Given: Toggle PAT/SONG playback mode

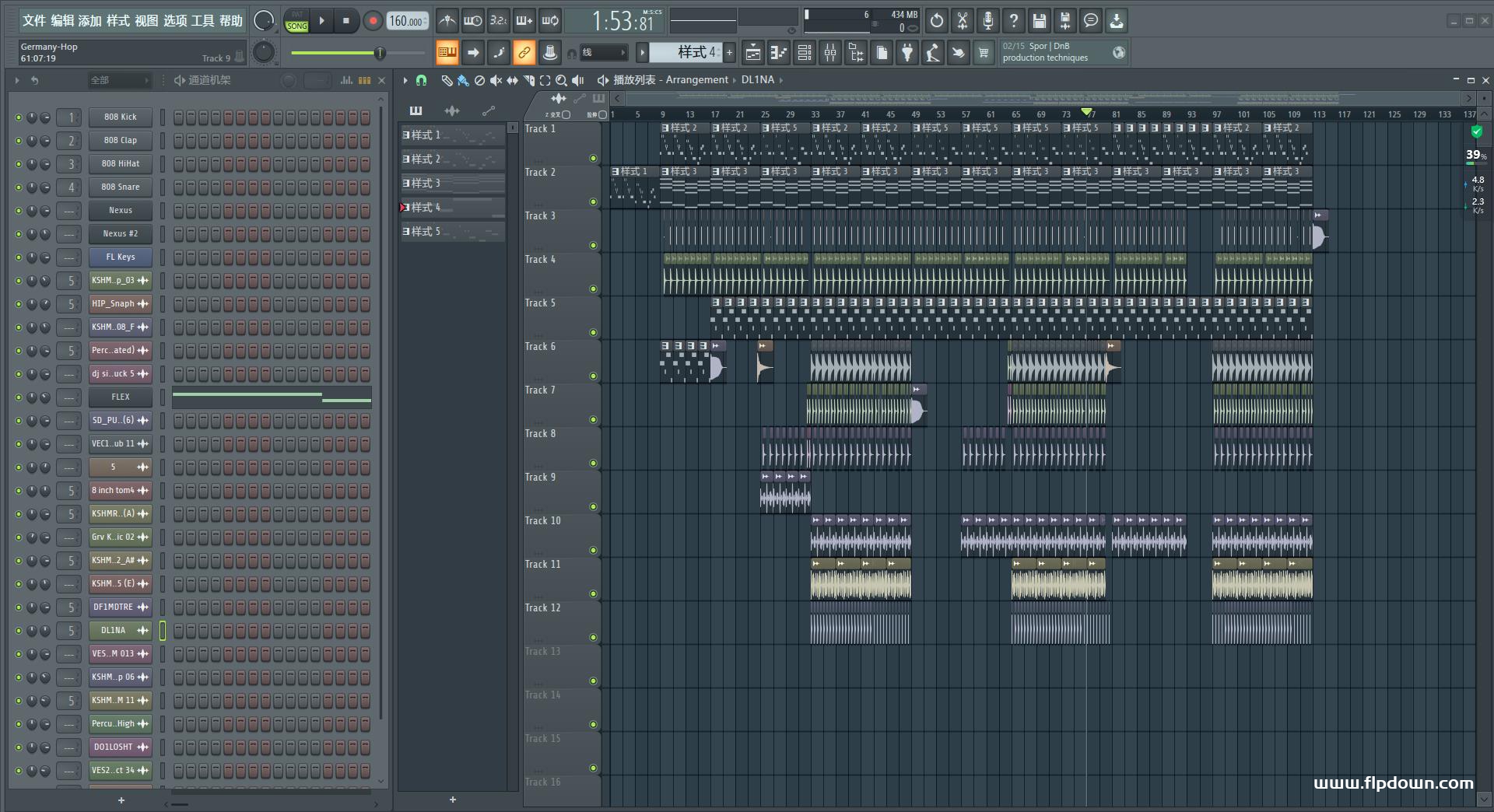Looking at the screenshot, I should coord(297,21).
